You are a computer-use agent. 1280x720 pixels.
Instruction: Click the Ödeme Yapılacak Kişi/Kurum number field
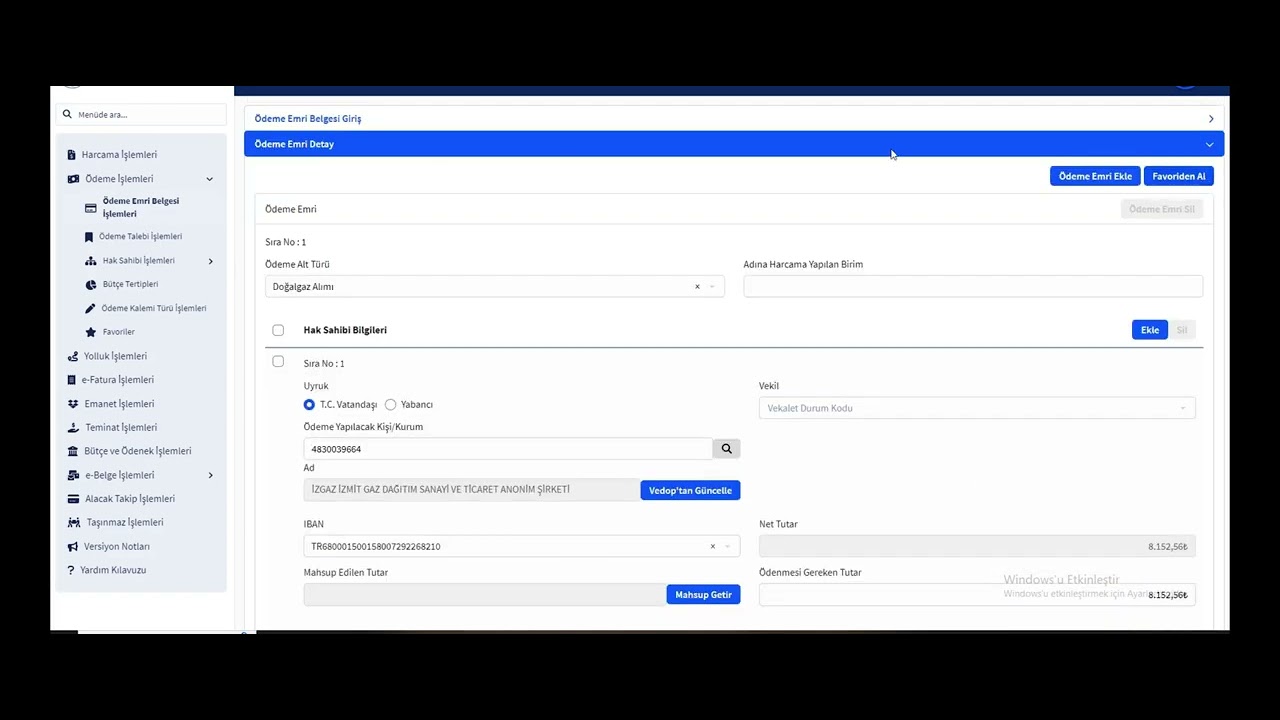[x=508, y=449]
